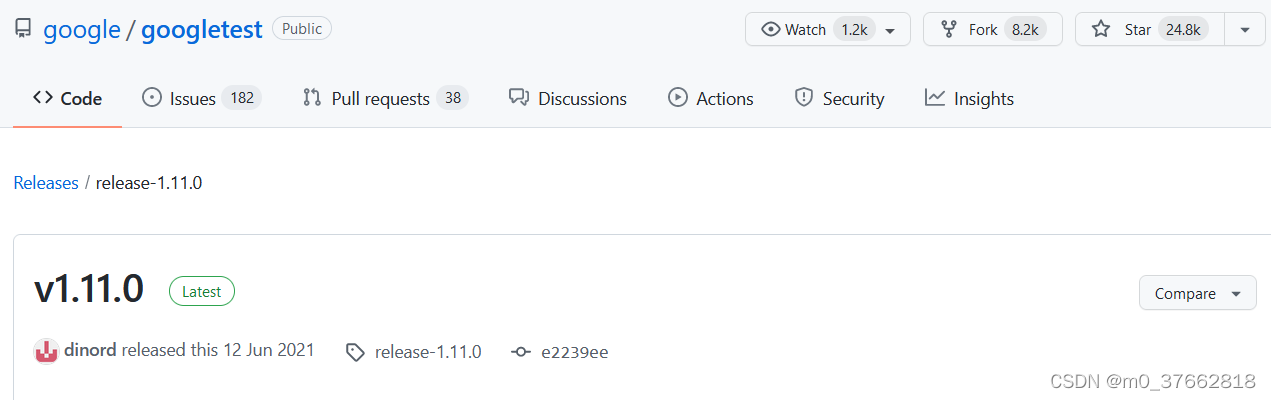Click the release tag icon
This screenshot has height=400, width=1271.
[355, 352]
